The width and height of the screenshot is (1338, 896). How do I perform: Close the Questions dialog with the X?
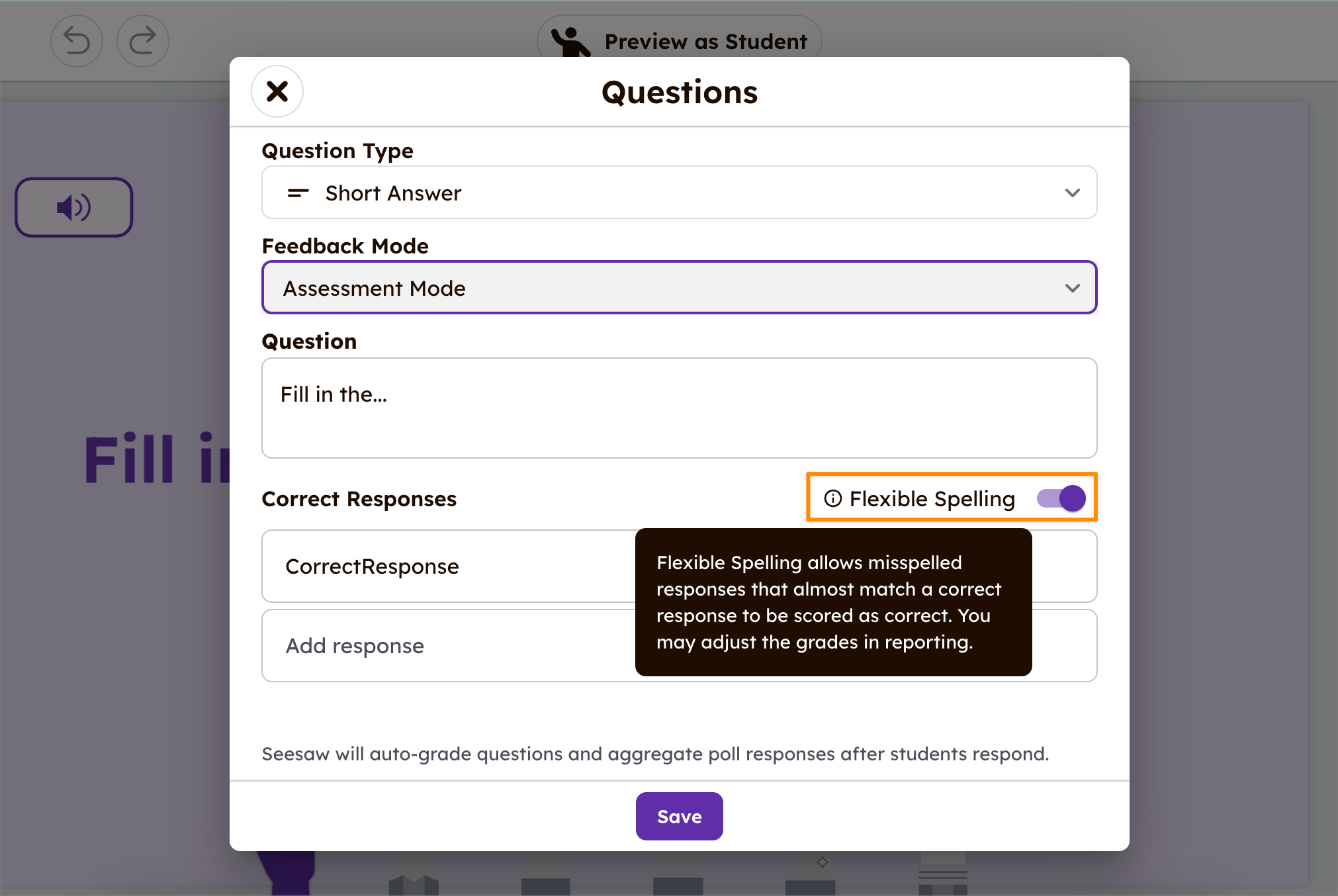point(277,91)
